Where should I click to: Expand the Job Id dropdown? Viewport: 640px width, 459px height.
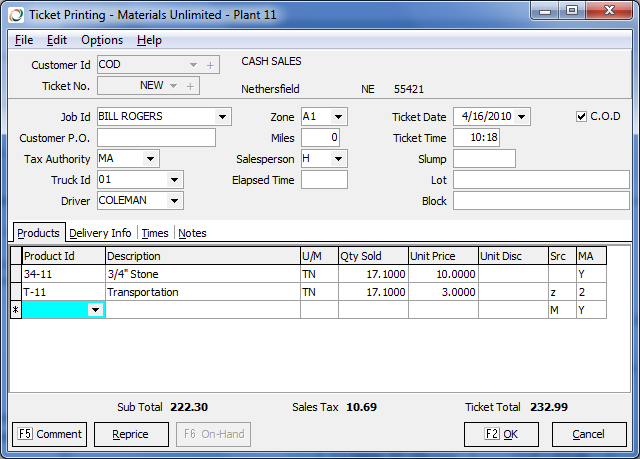tap(222, 117)
